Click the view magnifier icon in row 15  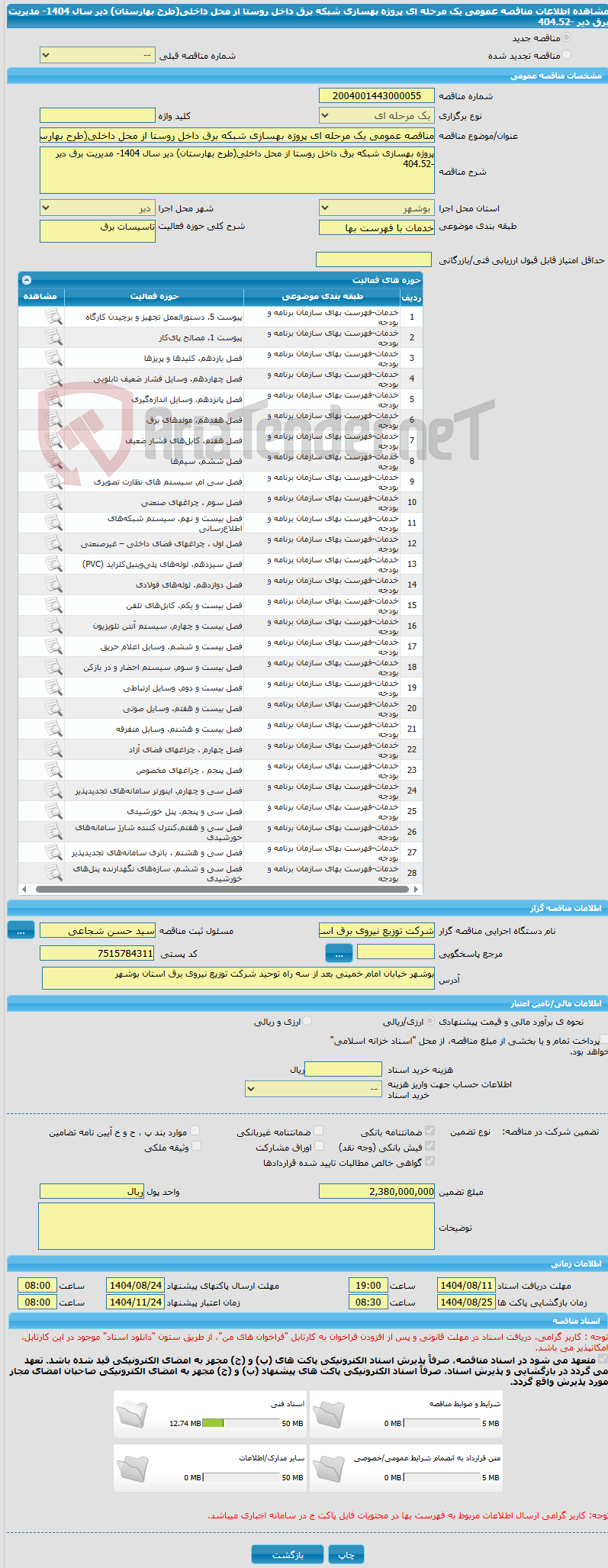pyautogui.click(x=53, y=605)
